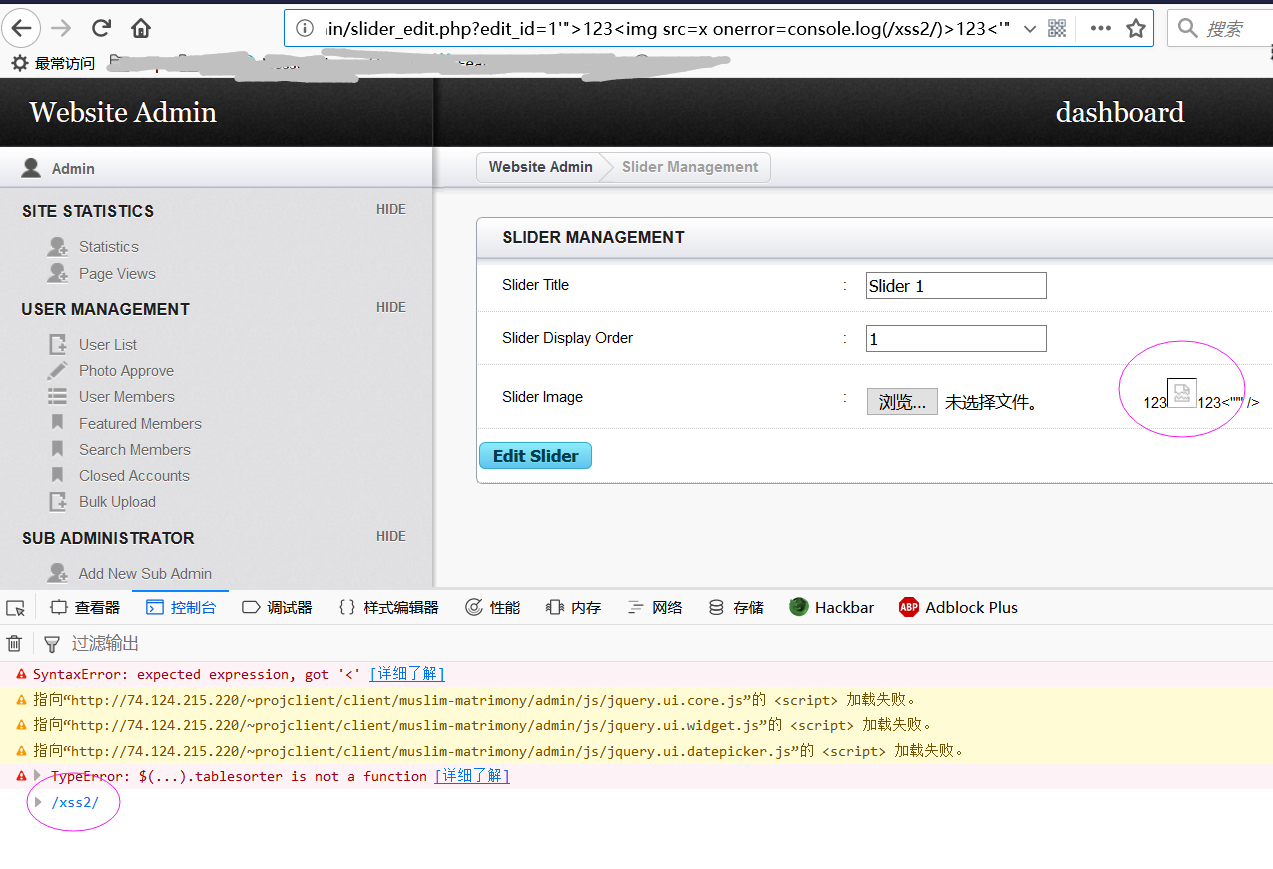Click the Website Admin breadcrumb
The image size is (1273, 869).
click(540, 167)
